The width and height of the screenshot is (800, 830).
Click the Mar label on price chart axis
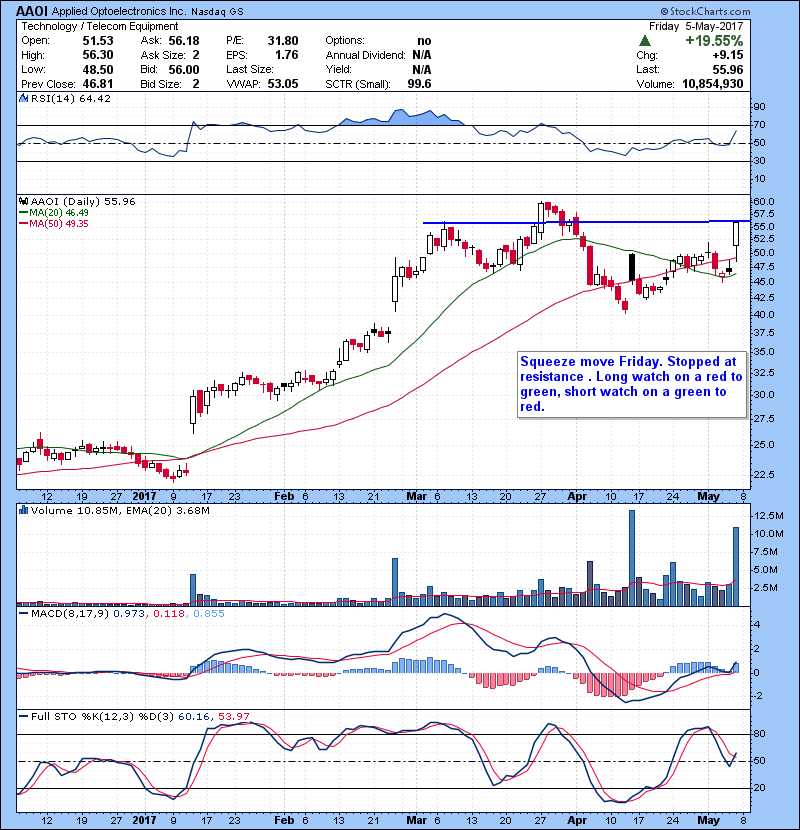tap(416, 496)
